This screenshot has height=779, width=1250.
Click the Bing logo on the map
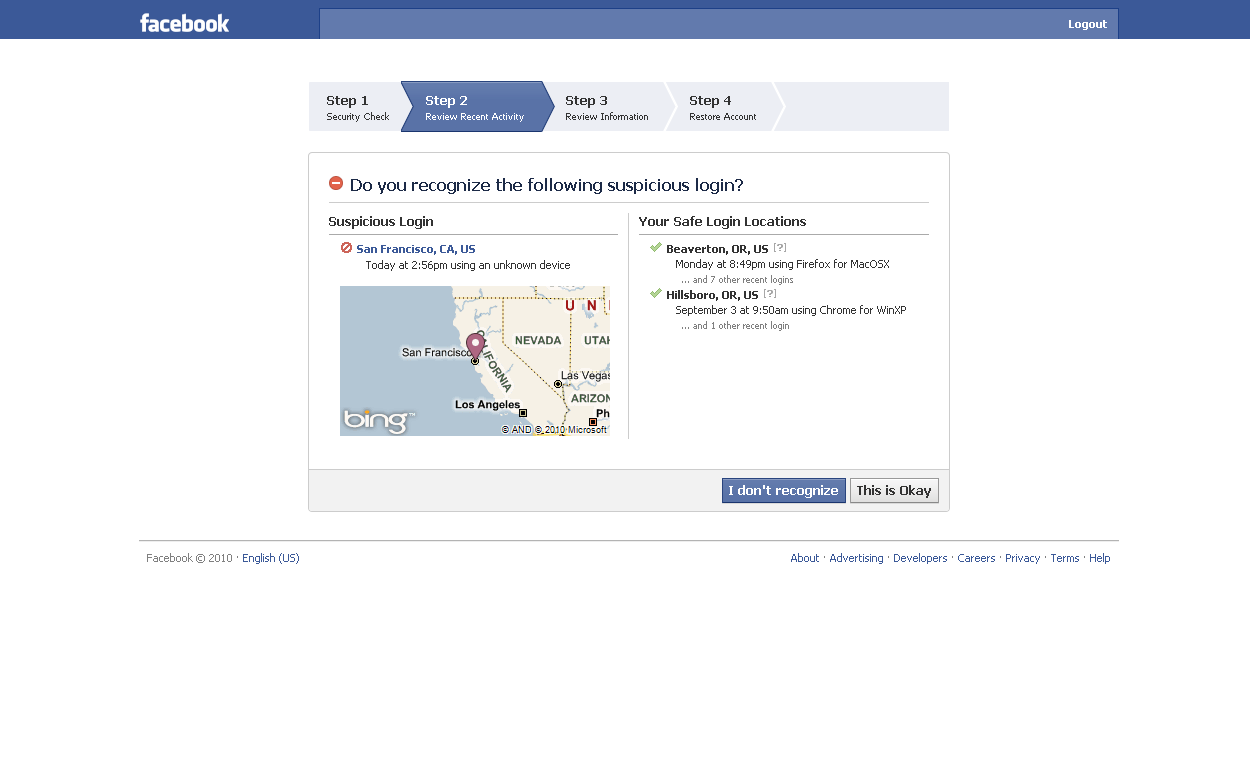(377, 420)
